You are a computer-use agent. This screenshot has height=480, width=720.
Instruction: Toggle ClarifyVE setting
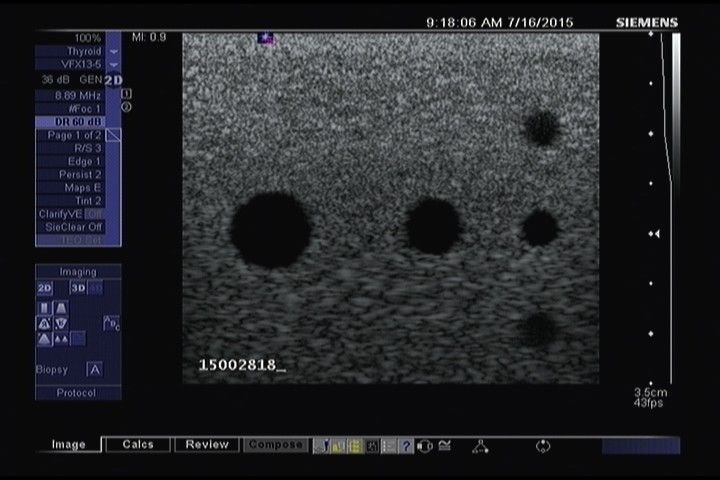78,214
